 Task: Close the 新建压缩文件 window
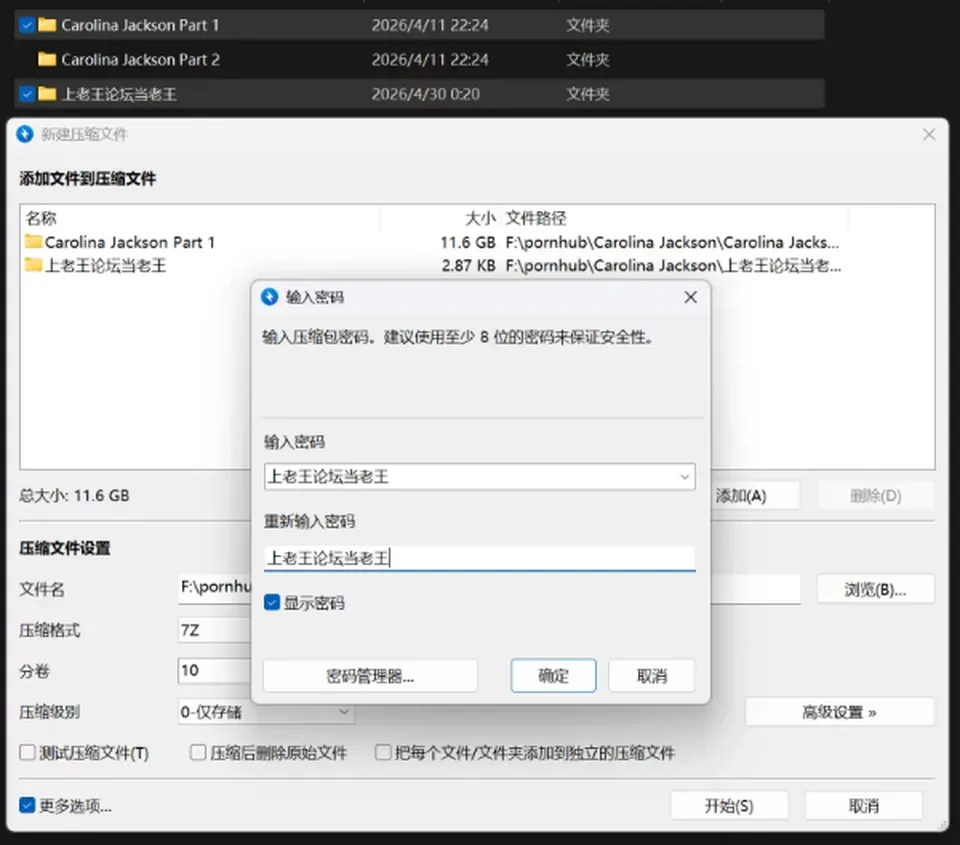pyautogui.click(x=929, y=134)
